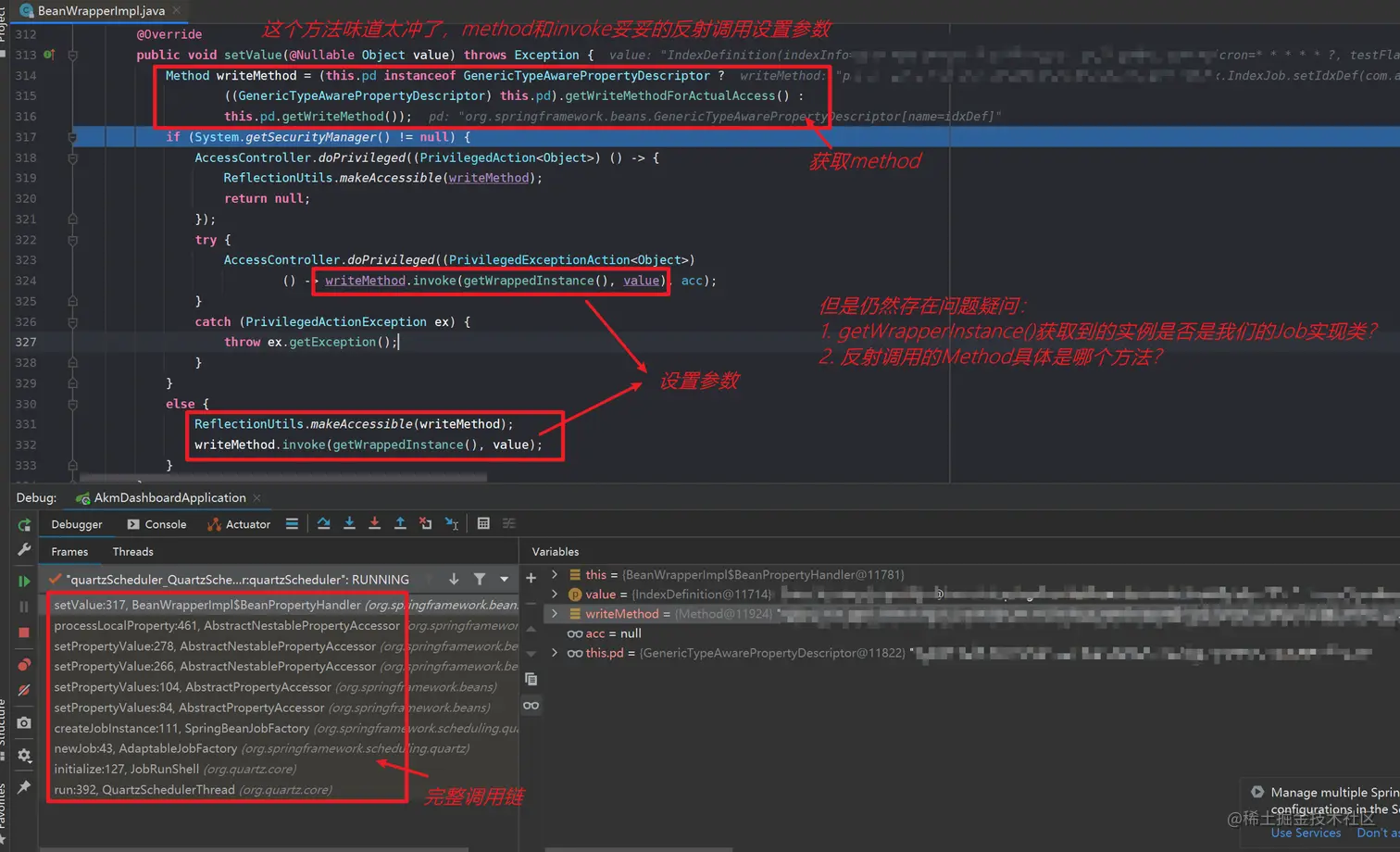The width and height of the screenshot is (1400, 852).
Task: Close the BeanWrapperImpl.java tab
Action: 177,10
